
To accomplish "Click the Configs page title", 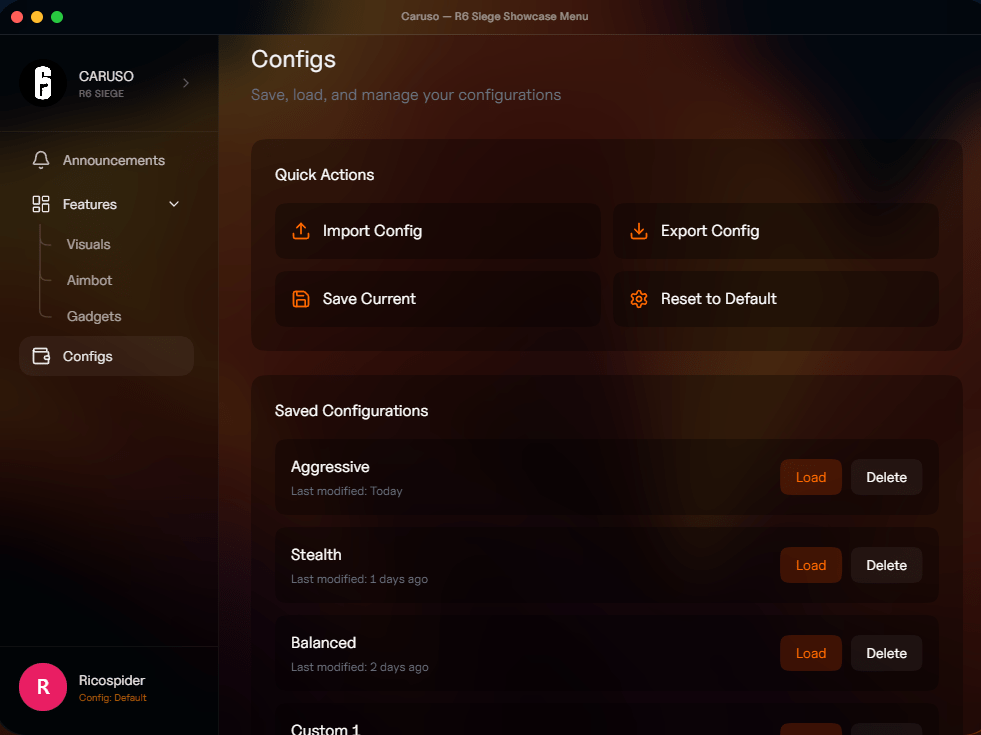I will (x=293, y=59).
